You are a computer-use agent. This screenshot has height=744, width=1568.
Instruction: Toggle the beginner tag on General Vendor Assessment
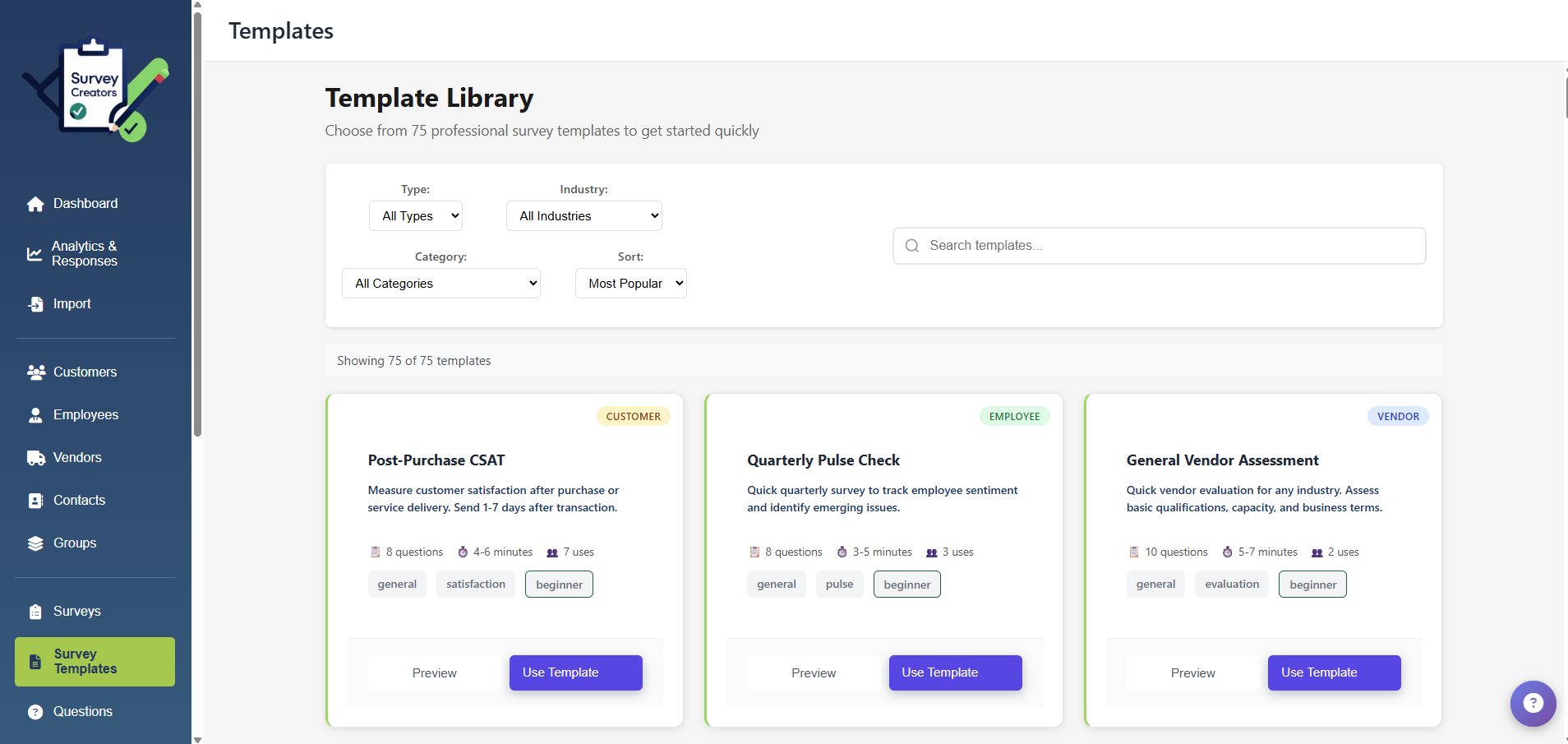[1312, 584]
